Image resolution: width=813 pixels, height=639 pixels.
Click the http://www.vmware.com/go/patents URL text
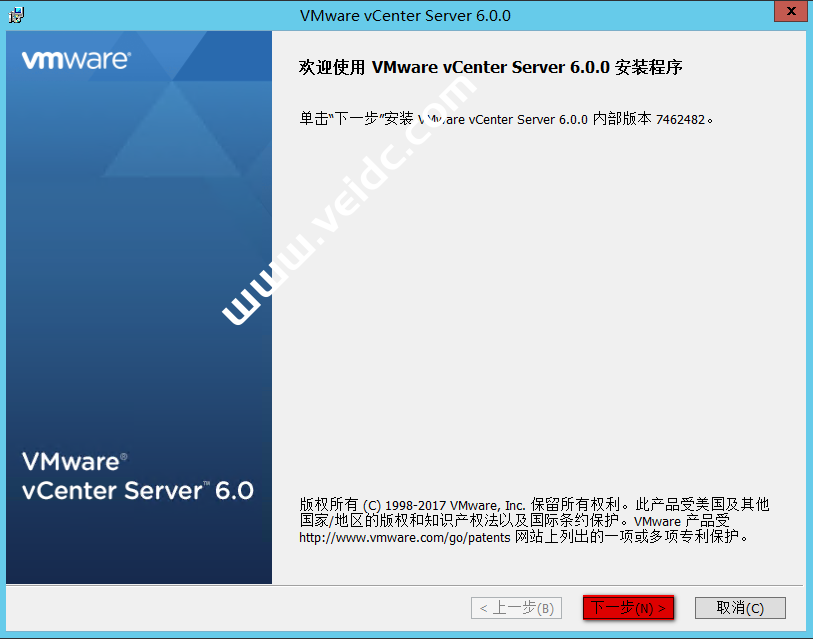405,537
